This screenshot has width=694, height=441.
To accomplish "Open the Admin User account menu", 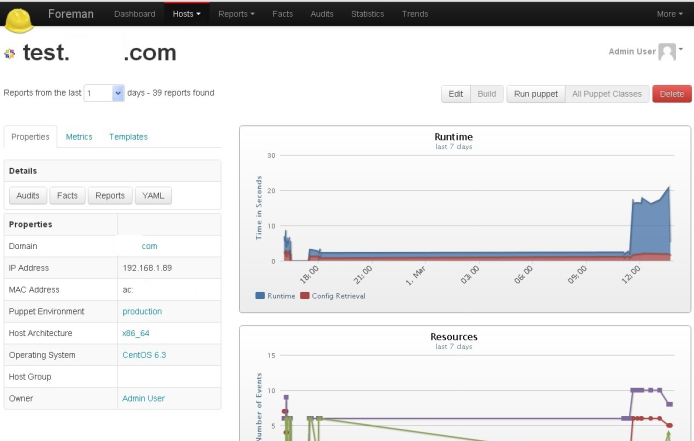I will 646,51.
